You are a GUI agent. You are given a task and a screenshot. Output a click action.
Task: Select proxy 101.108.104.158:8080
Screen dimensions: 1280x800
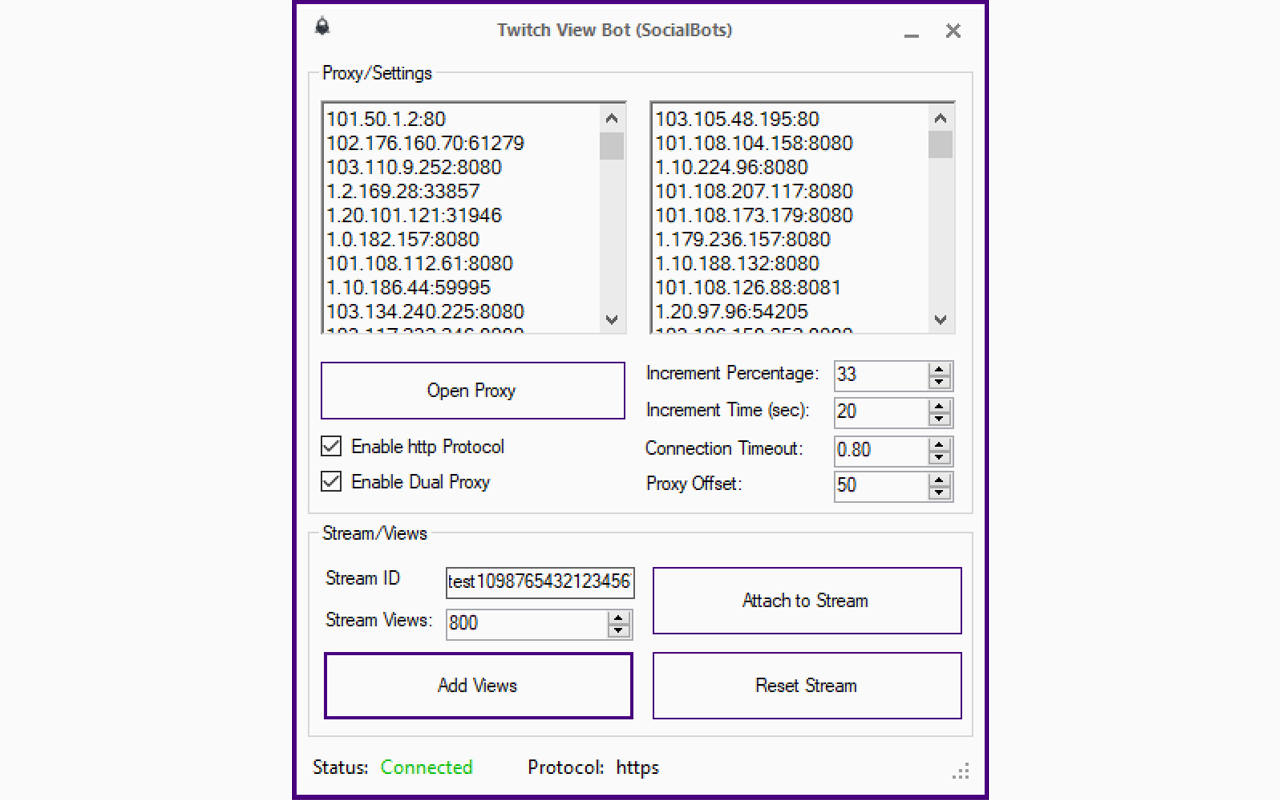coord(754,143)
